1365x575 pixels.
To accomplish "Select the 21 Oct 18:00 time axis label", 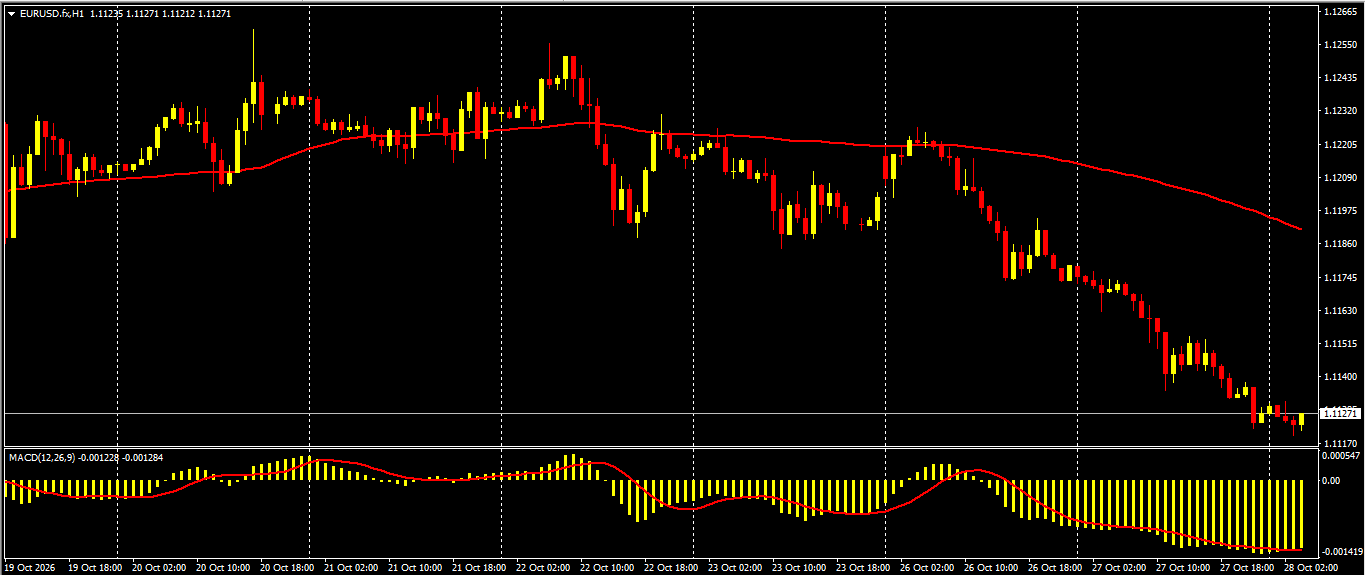I will (479, 567).
